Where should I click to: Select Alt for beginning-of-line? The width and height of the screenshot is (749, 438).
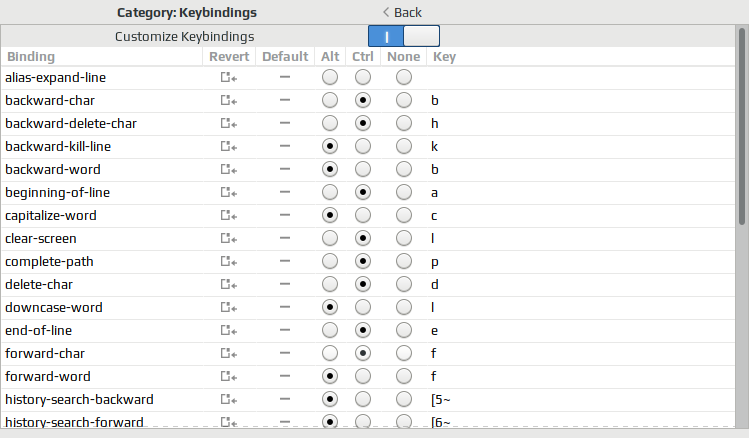click(x=330, y=192)
